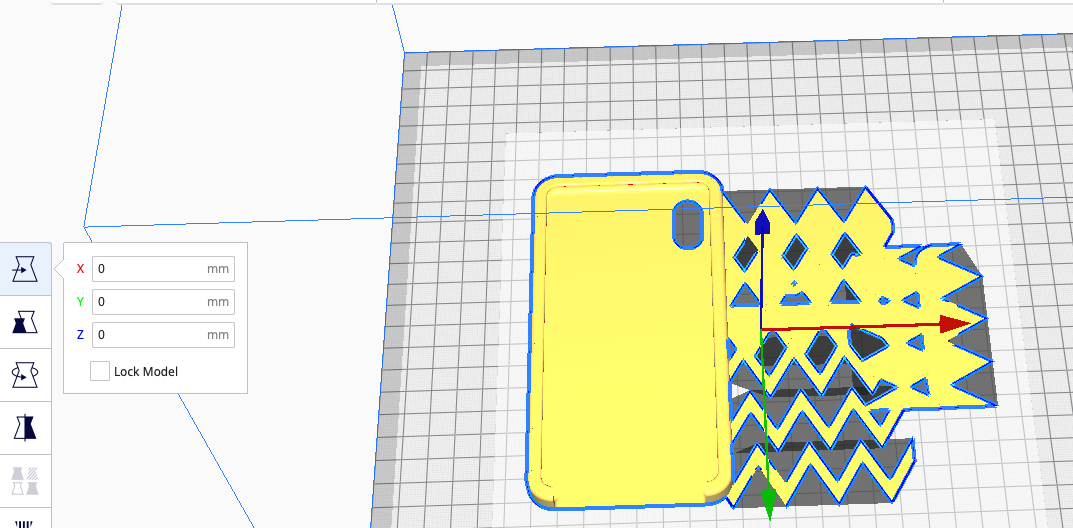The width and height of the screenshot is (1073, 528).
Task: Enable the Lock Model checkbox
Action: pos(100,371)
